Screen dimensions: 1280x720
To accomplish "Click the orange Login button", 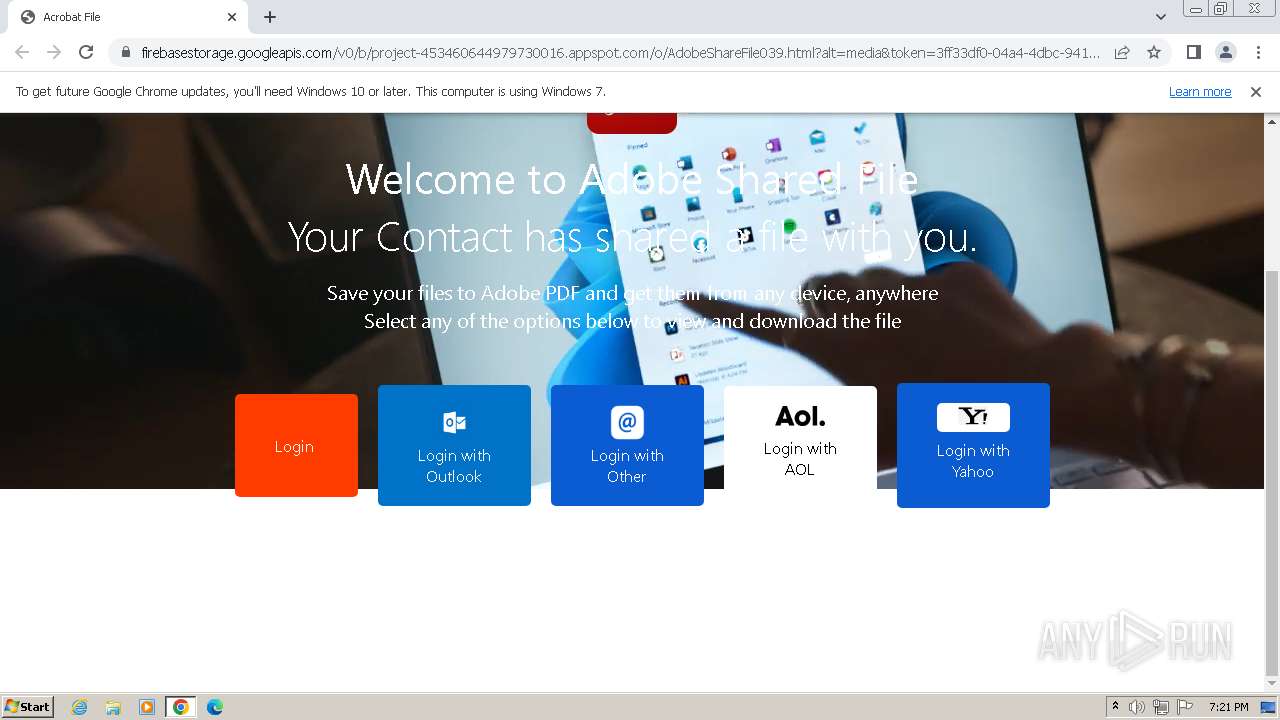I will (296, 445).
